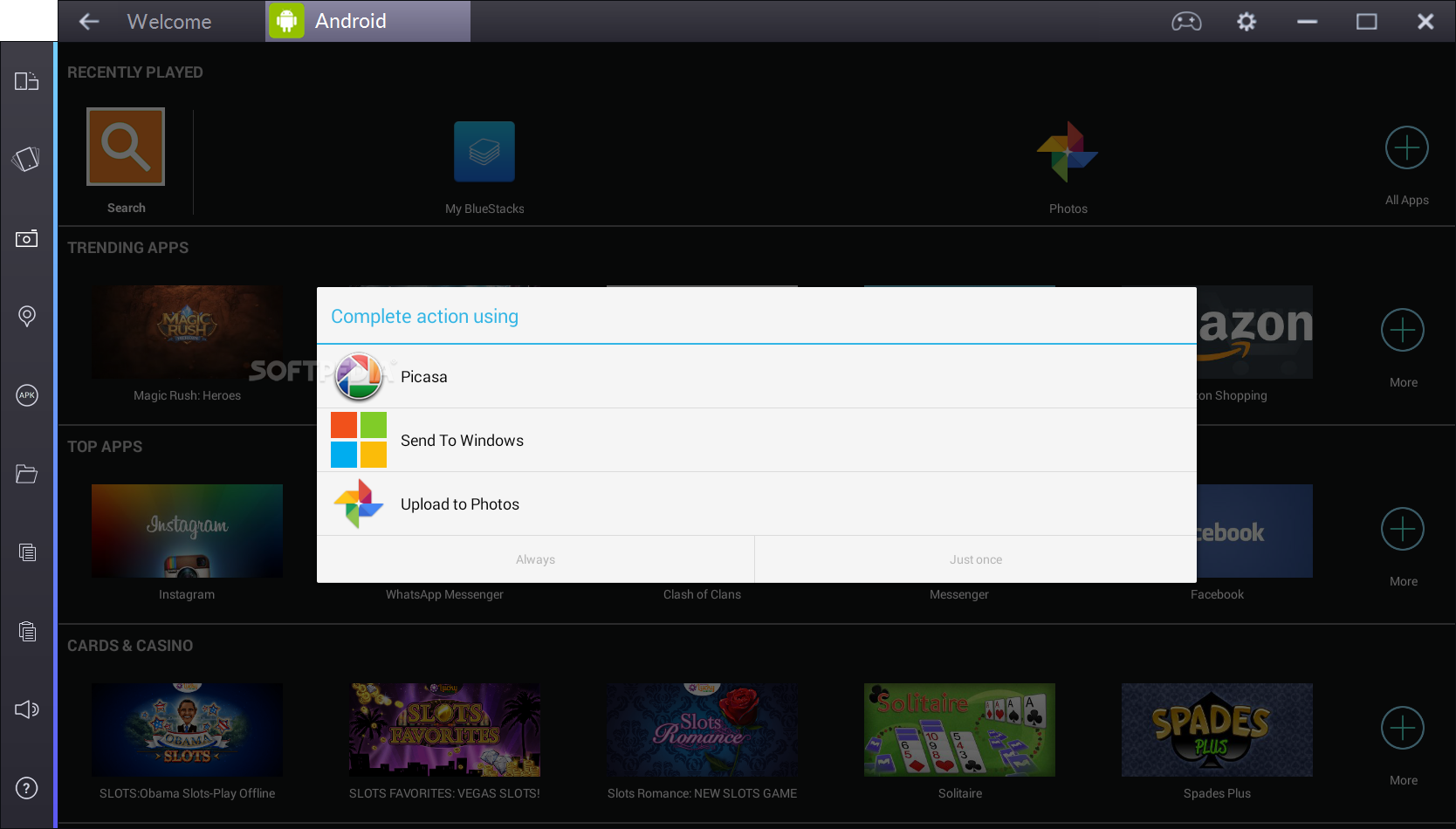Click the Messenger app label

959,594
